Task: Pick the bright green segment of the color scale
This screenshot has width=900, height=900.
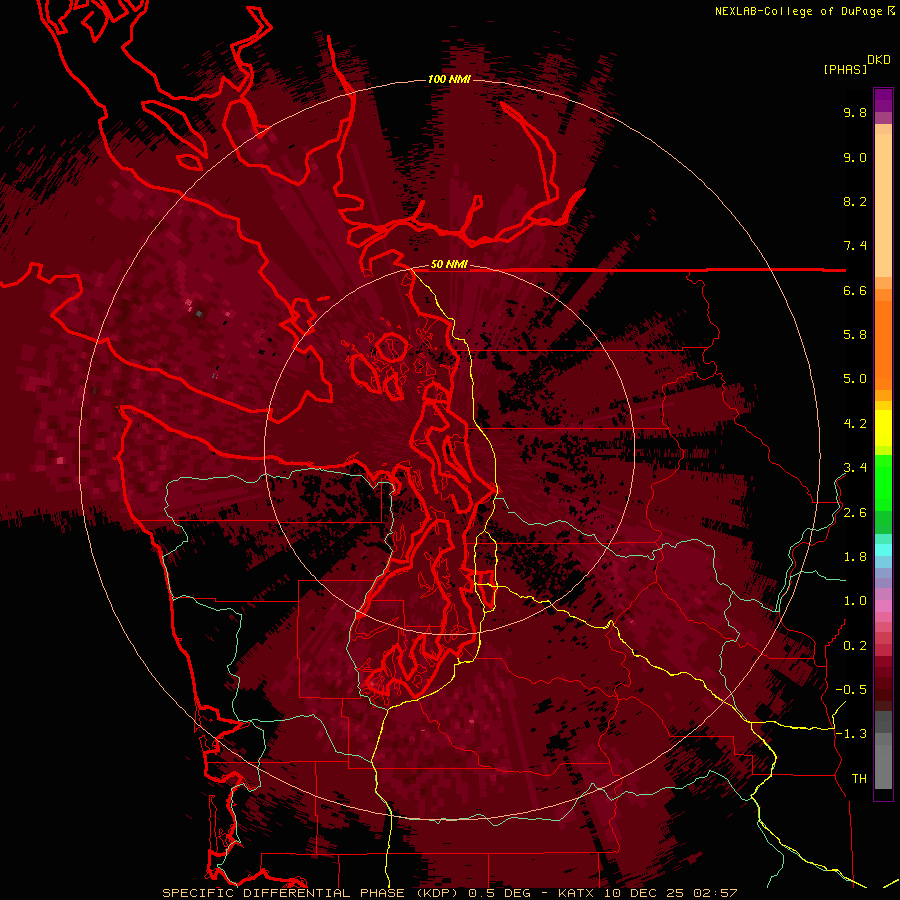Action: pos(883,482)
